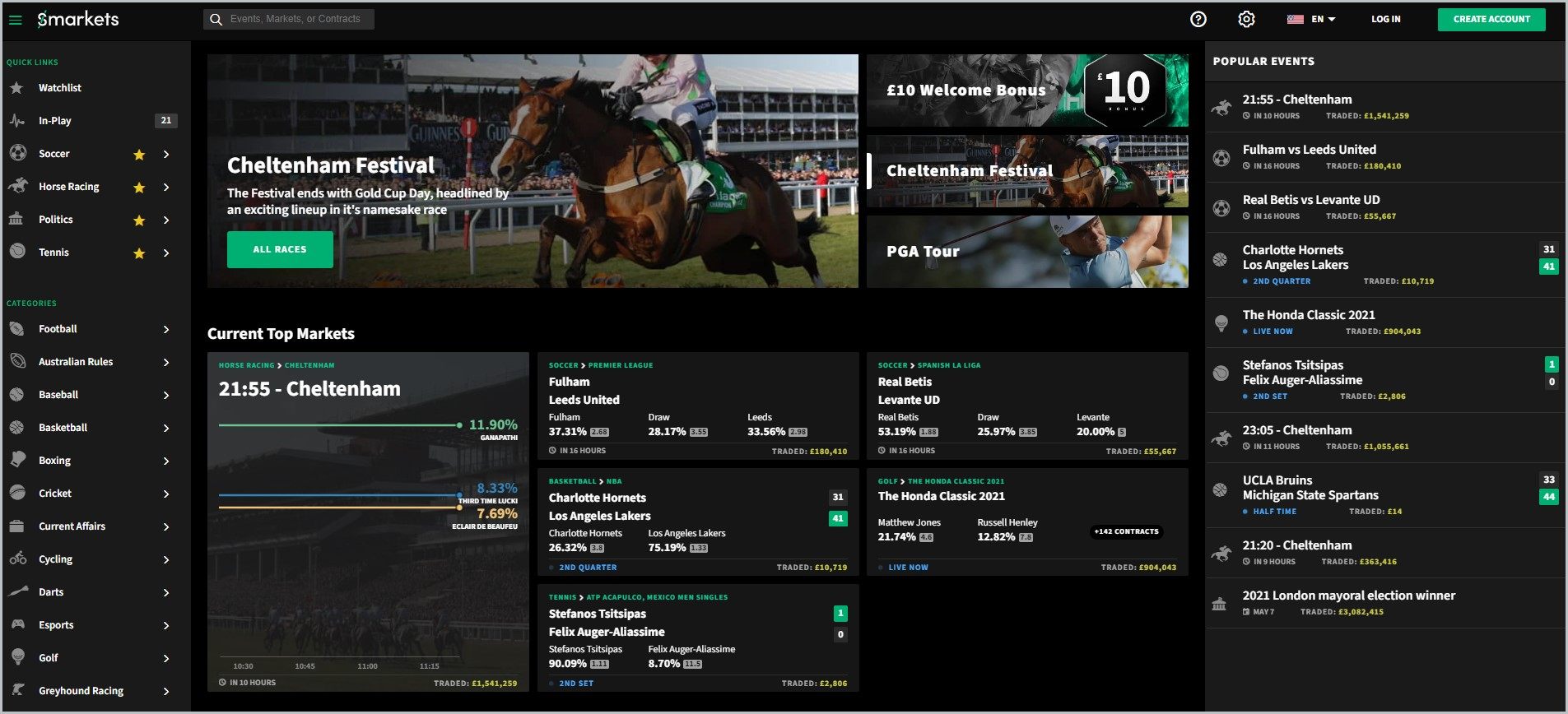The image size is (1568, 714).
Task: Expand the Cricket category chevron
Action: click(x=166, y=494)
